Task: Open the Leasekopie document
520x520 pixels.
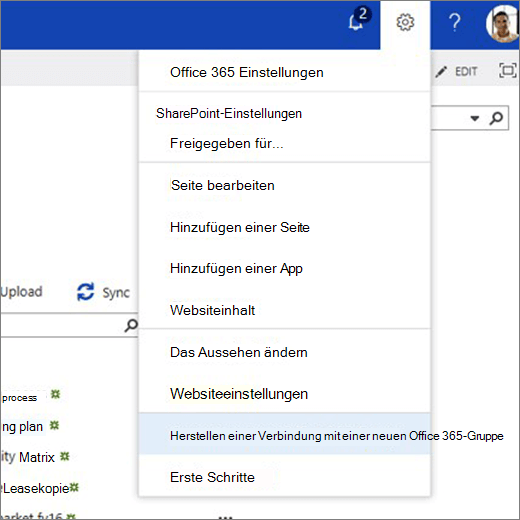Action: tap(35, 488)
